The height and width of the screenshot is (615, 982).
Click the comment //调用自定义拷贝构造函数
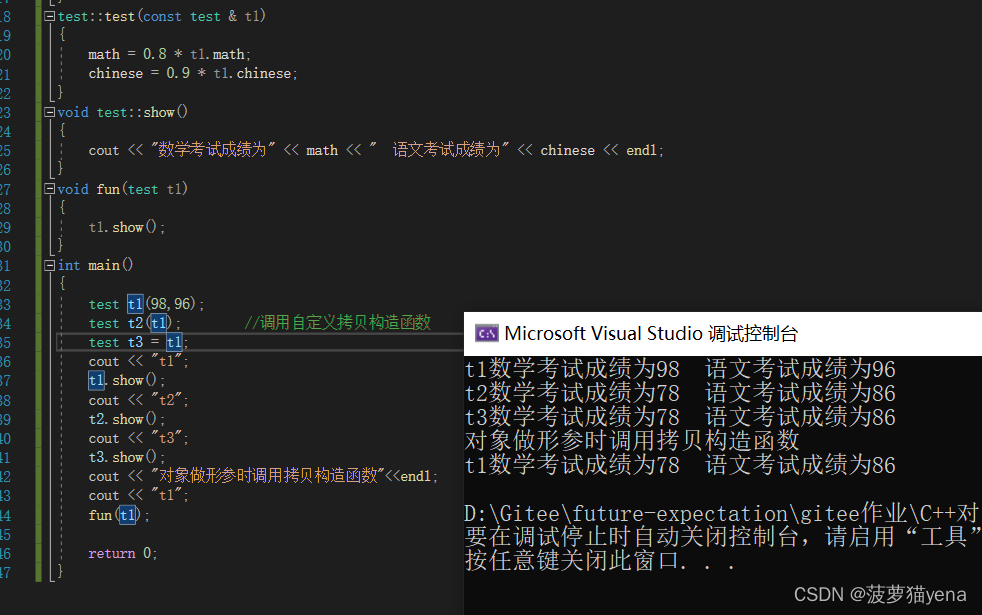(338, 323)
